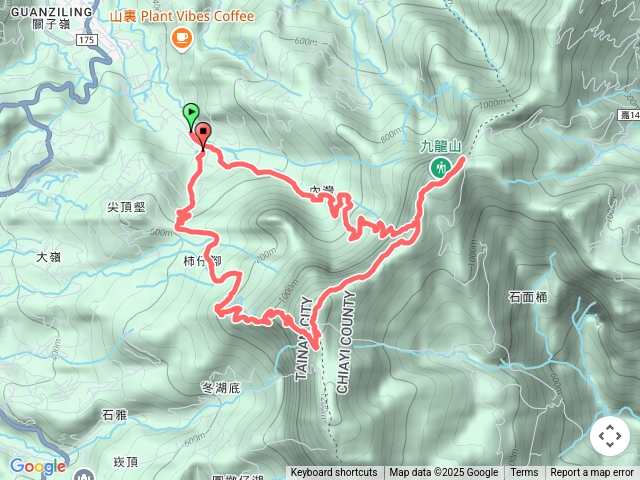The height and width of the screenshot is (480, 640).
Task: Click Report a map error link
Action: (591, 473)
